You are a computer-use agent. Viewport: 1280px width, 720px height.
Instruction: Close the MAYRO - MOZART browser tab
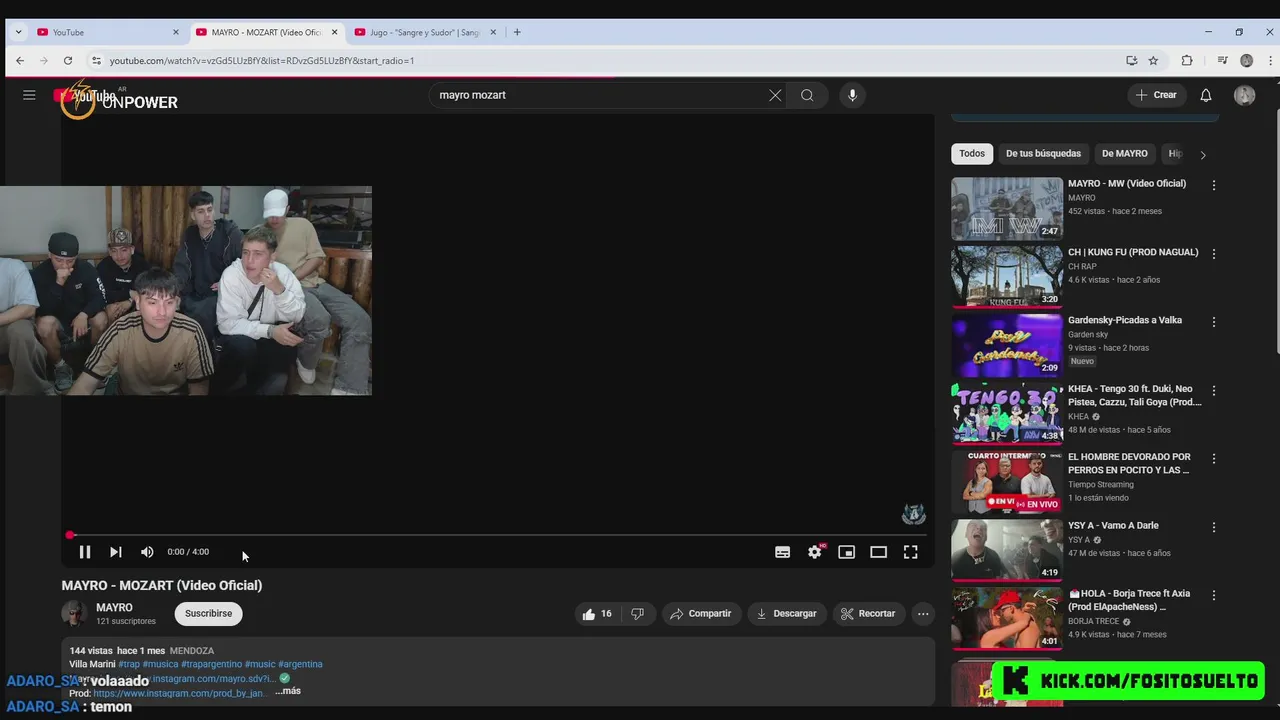click(334, 32)
